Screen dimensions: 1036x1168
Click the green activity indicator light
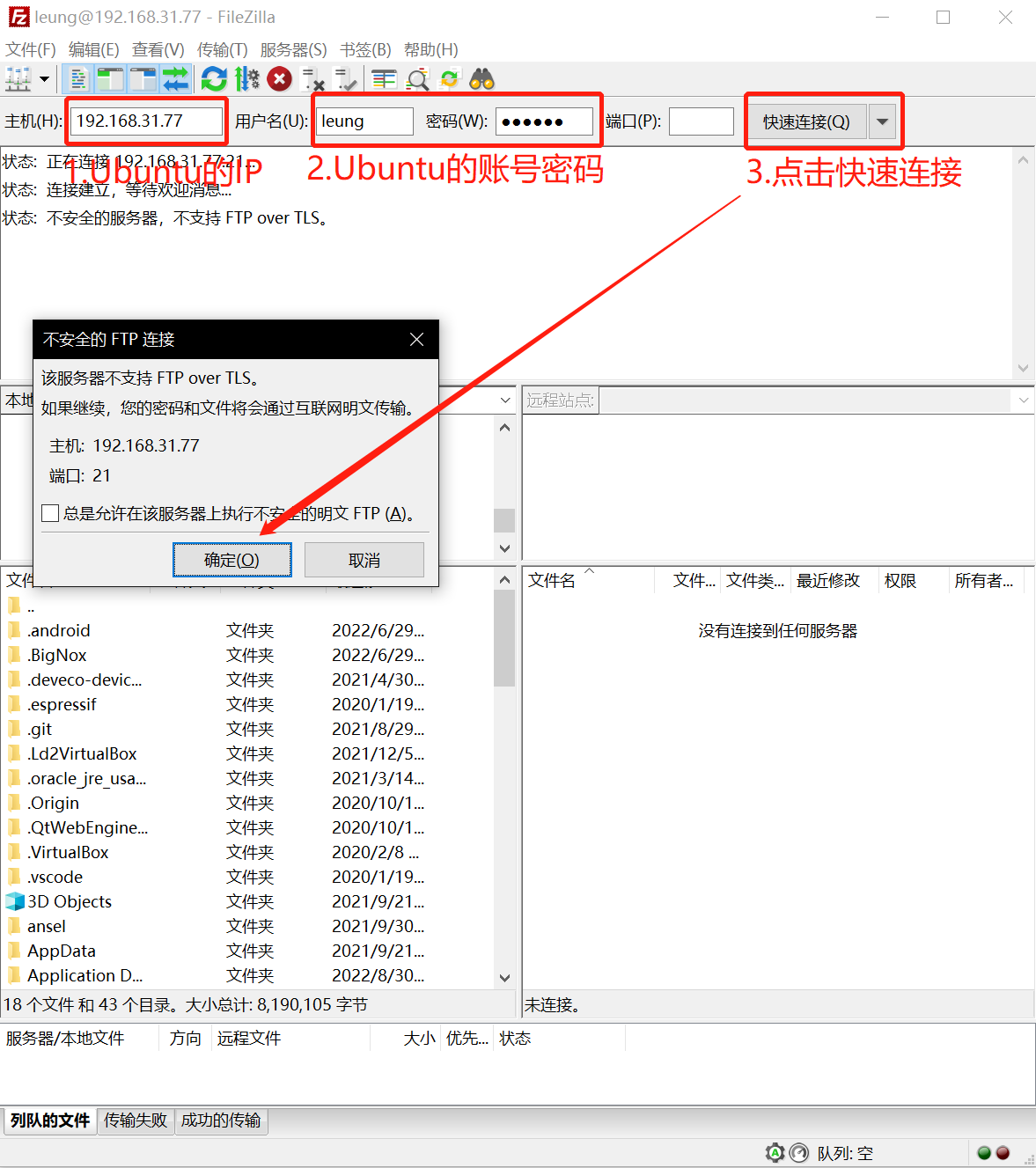point(984,1152)
